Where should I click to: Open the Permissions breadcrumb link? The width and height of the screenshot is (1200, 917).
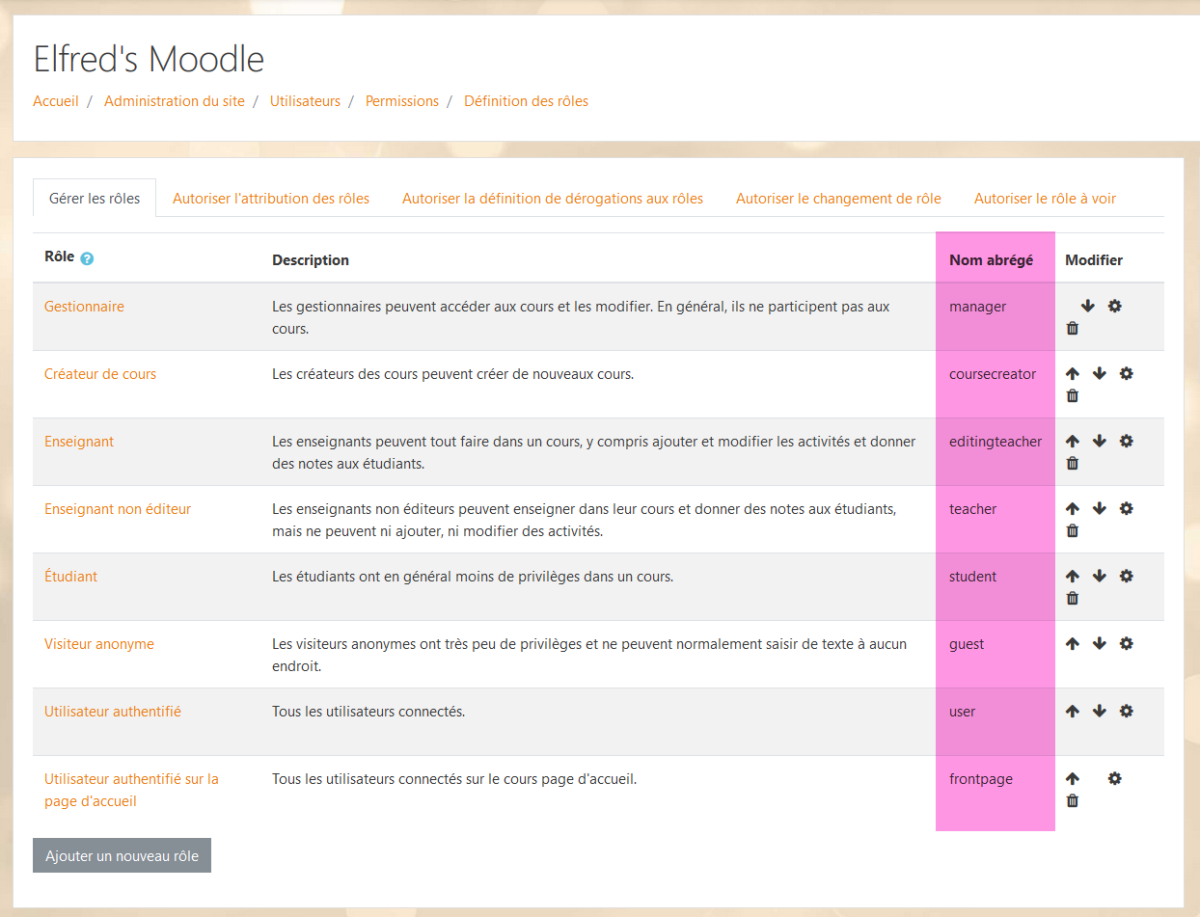coord(402,101)
